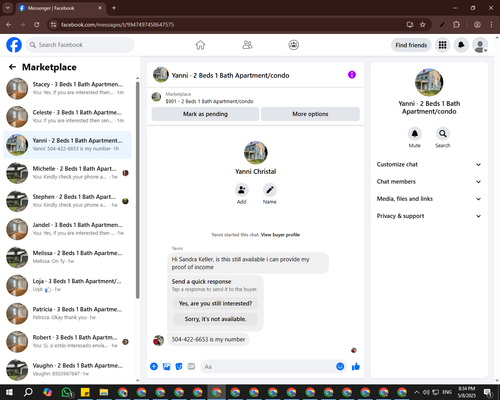This screenshot has width=500, height=400.
Task: Expand Privacy & support section
Action: pos(429,216)
